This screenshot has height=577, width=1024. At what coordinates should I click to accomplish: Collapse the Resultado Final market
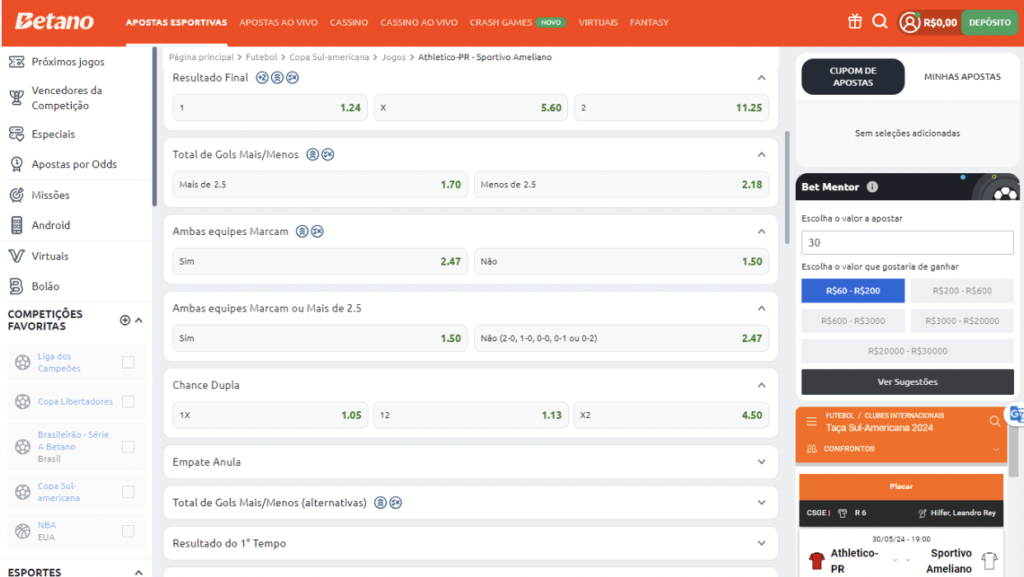click(x=761, y=78)
